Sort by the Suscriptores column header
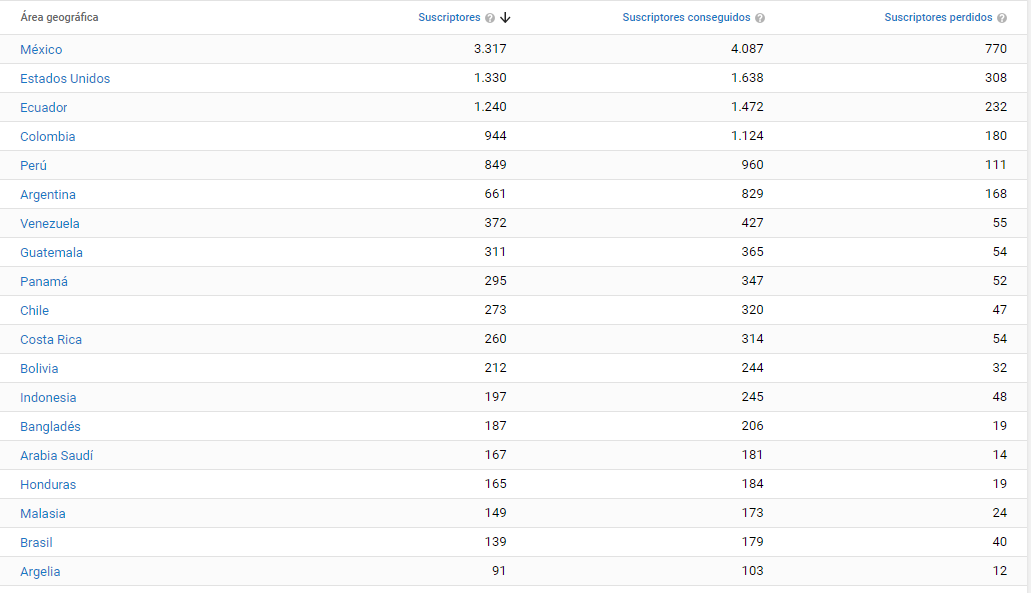1031x593 pixels. 449,18
